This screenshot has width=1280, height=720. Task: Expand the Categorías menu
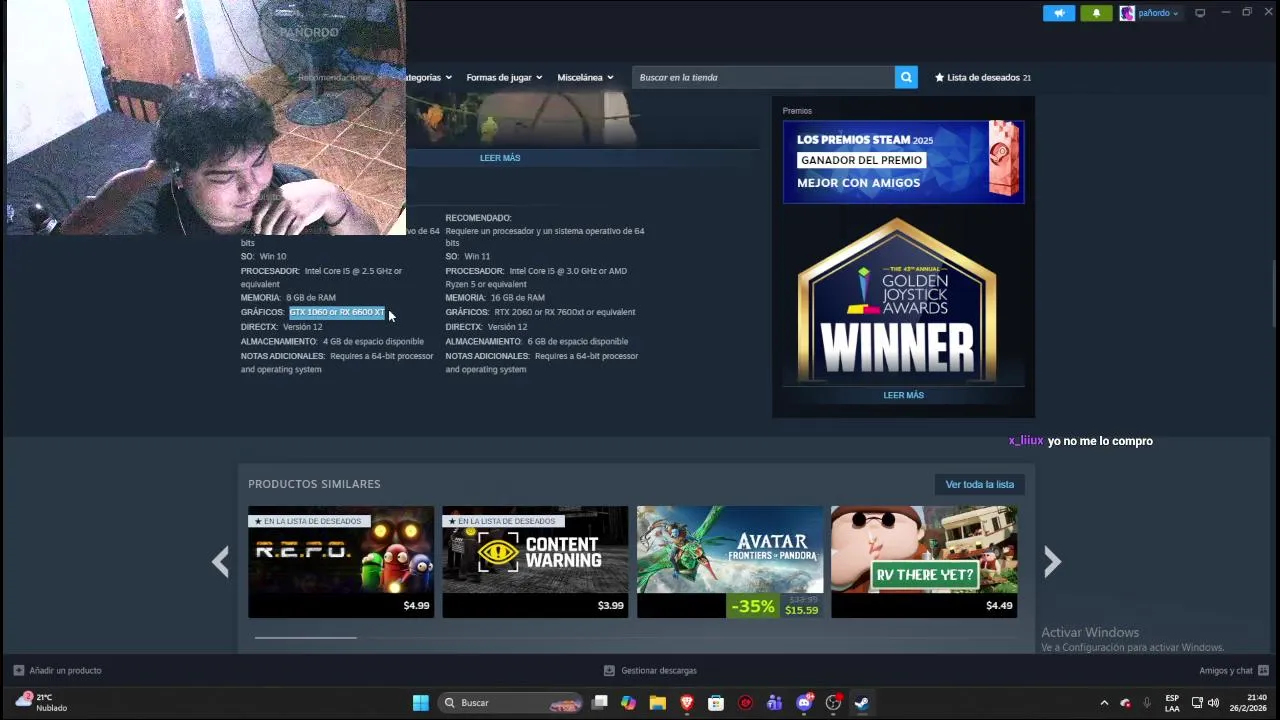coord(429,77)
